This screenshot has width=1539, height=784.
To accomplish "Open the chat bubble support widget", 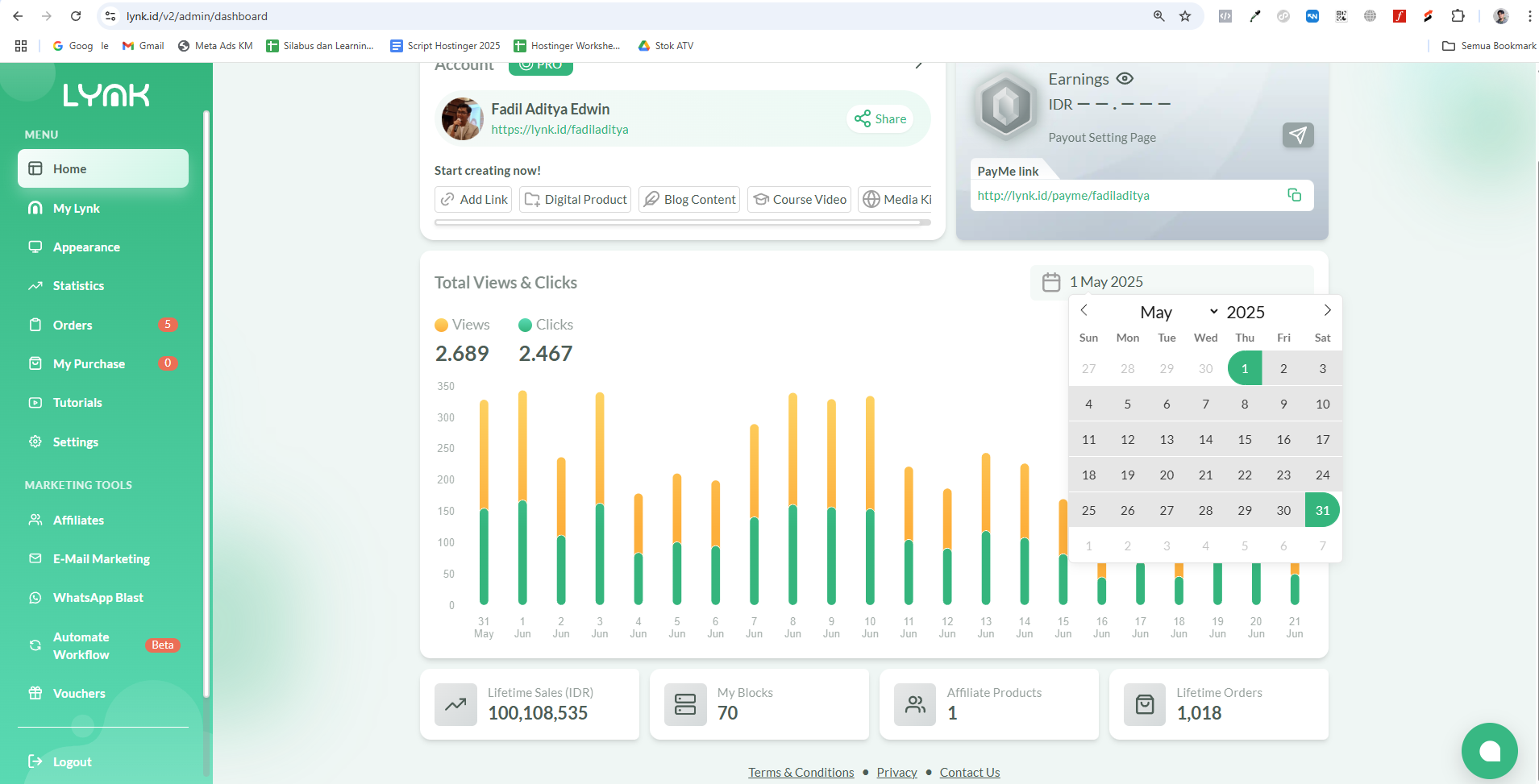I will 1489,751.
